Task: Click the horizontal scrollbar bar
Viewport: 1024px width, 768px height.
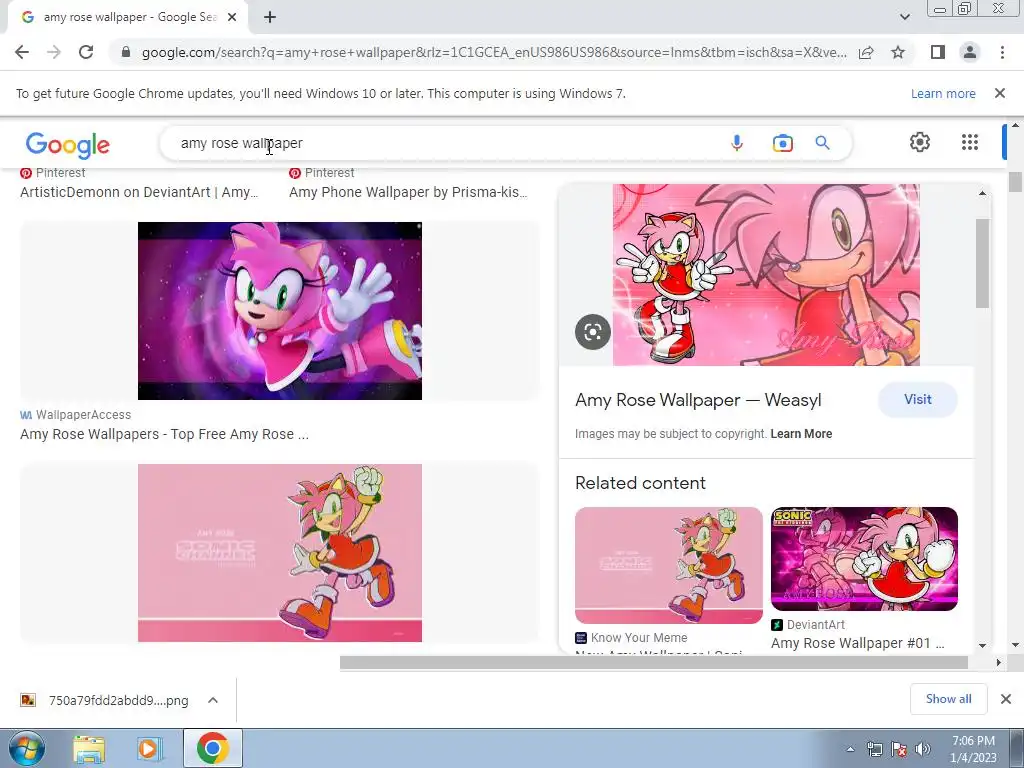Action: click(653, 662)
